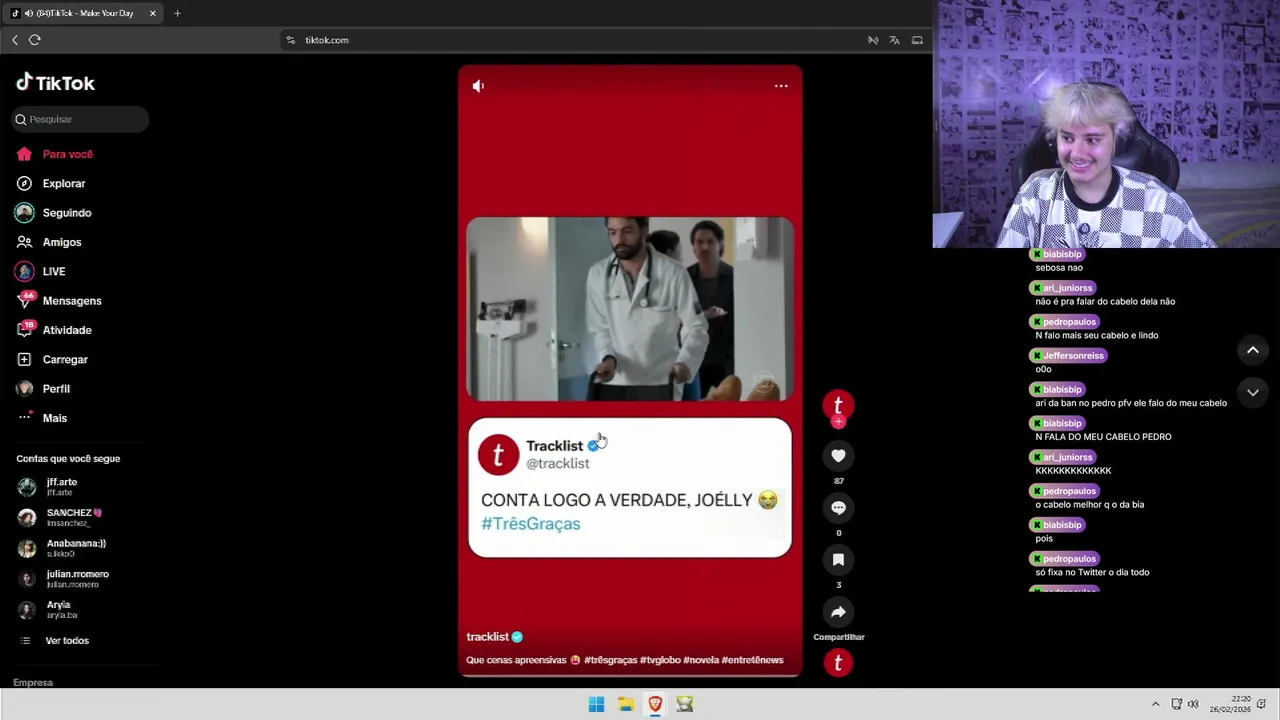Click the hospital scene video clip
This screenshot has height=720, width=1280.
[x=630, y=309]
